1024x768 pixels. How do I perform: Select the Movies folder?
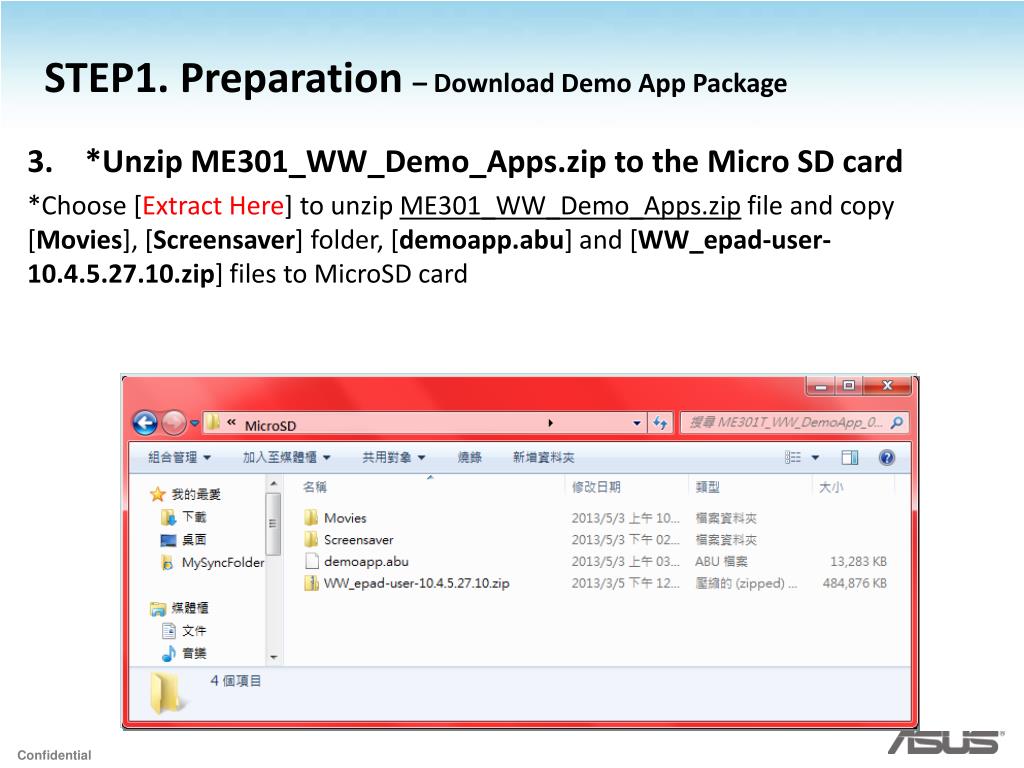pos(345,518)
